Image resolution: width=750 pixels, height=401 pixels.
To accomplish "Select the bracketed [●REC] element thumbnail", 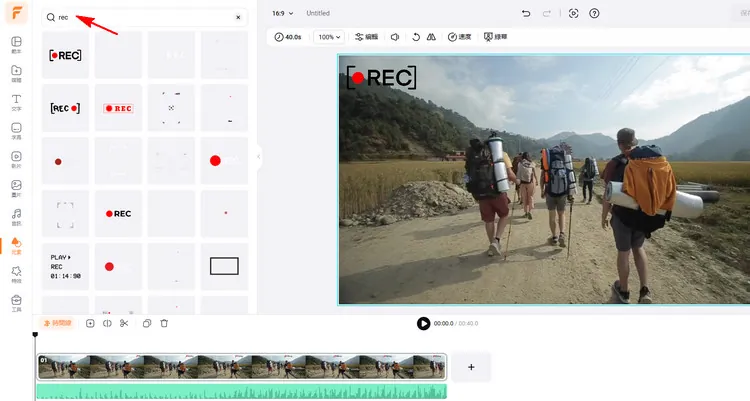I will point(65,55).
